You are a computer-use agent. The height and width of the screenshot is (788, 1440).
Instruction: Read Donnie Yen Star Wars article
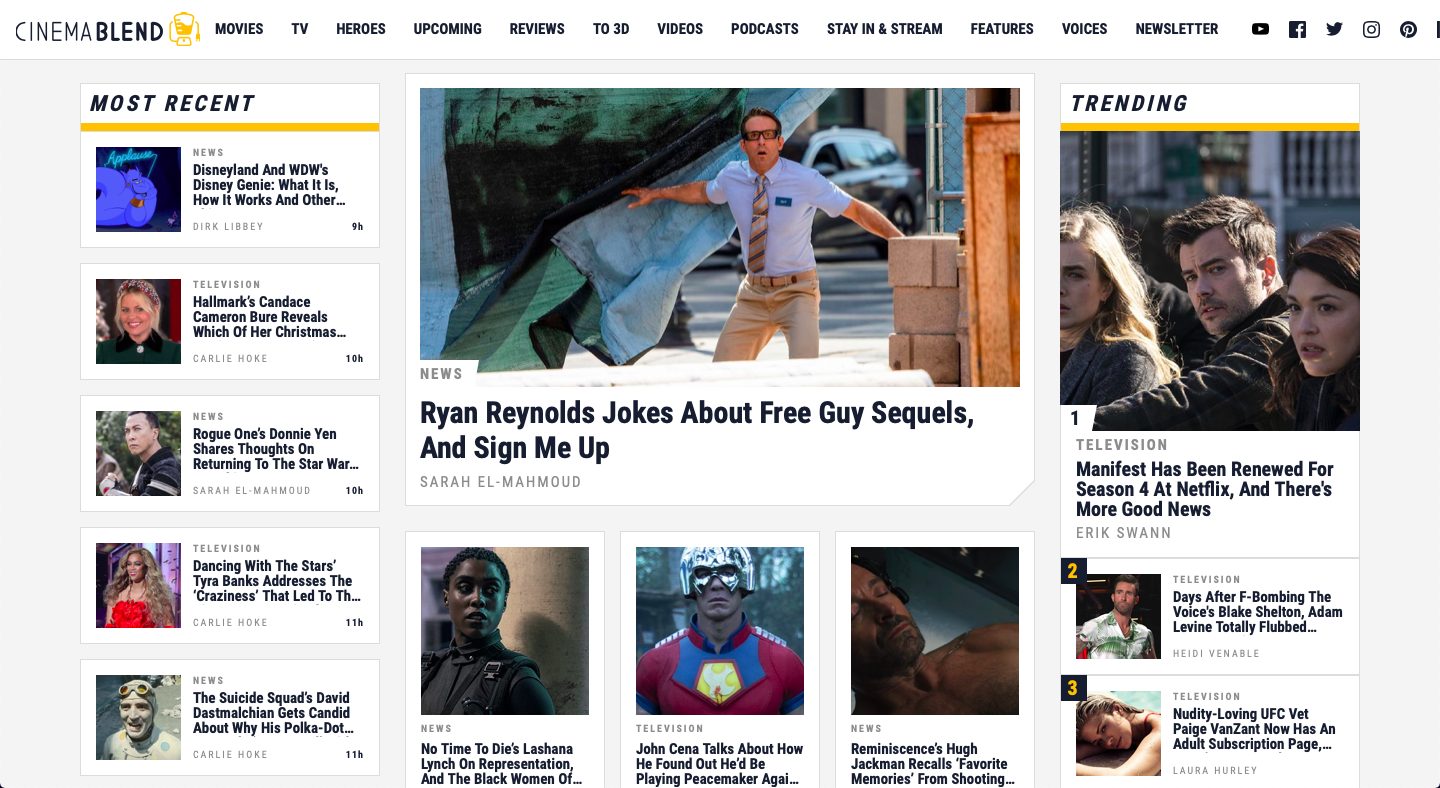coord(275,449)
